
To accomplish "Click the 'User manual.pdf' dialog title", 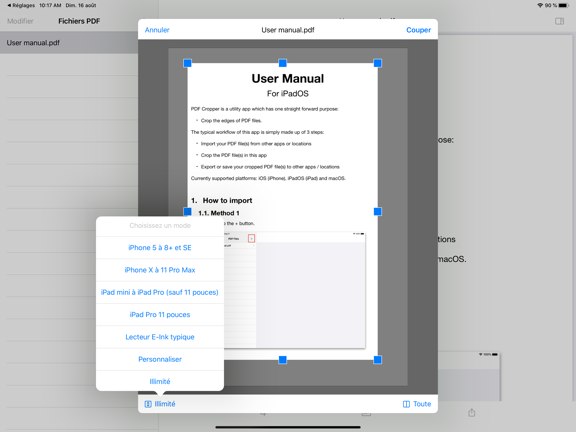I will click(288, 30).
